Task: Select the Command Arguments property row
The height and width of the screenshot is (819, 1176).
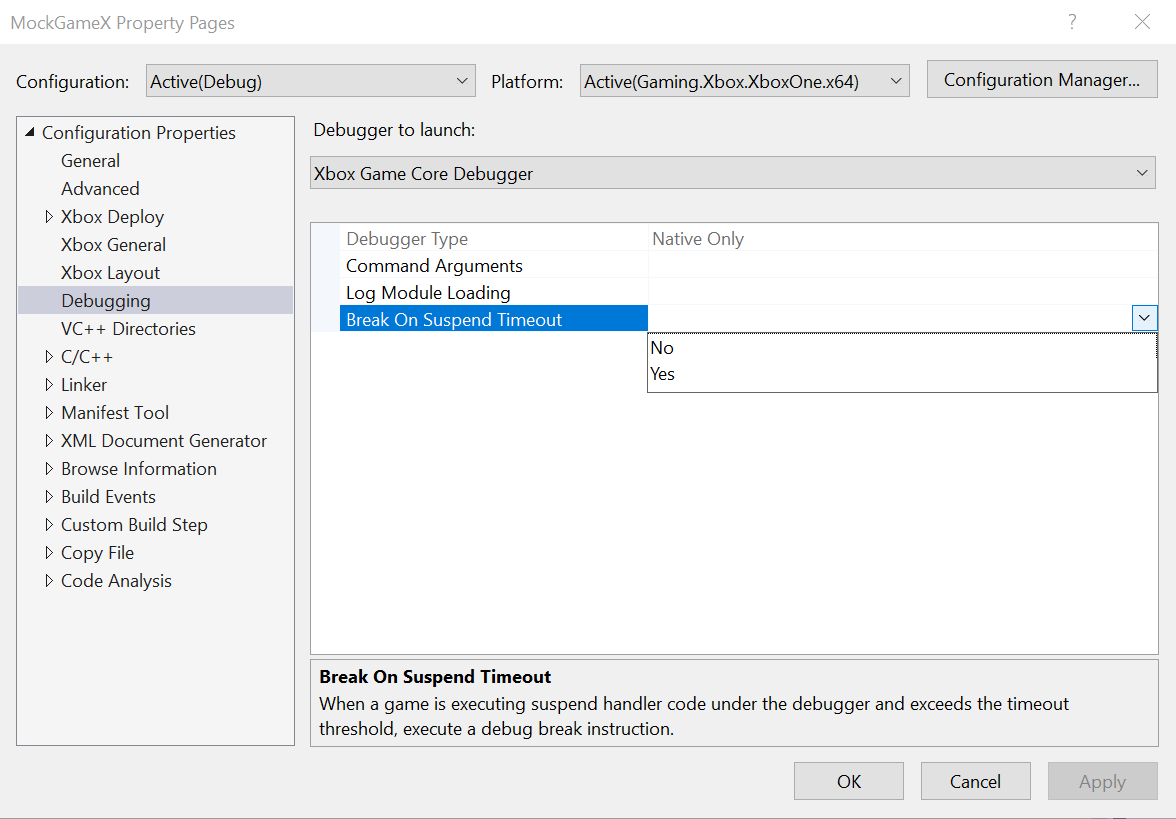Action: [494, 266]
